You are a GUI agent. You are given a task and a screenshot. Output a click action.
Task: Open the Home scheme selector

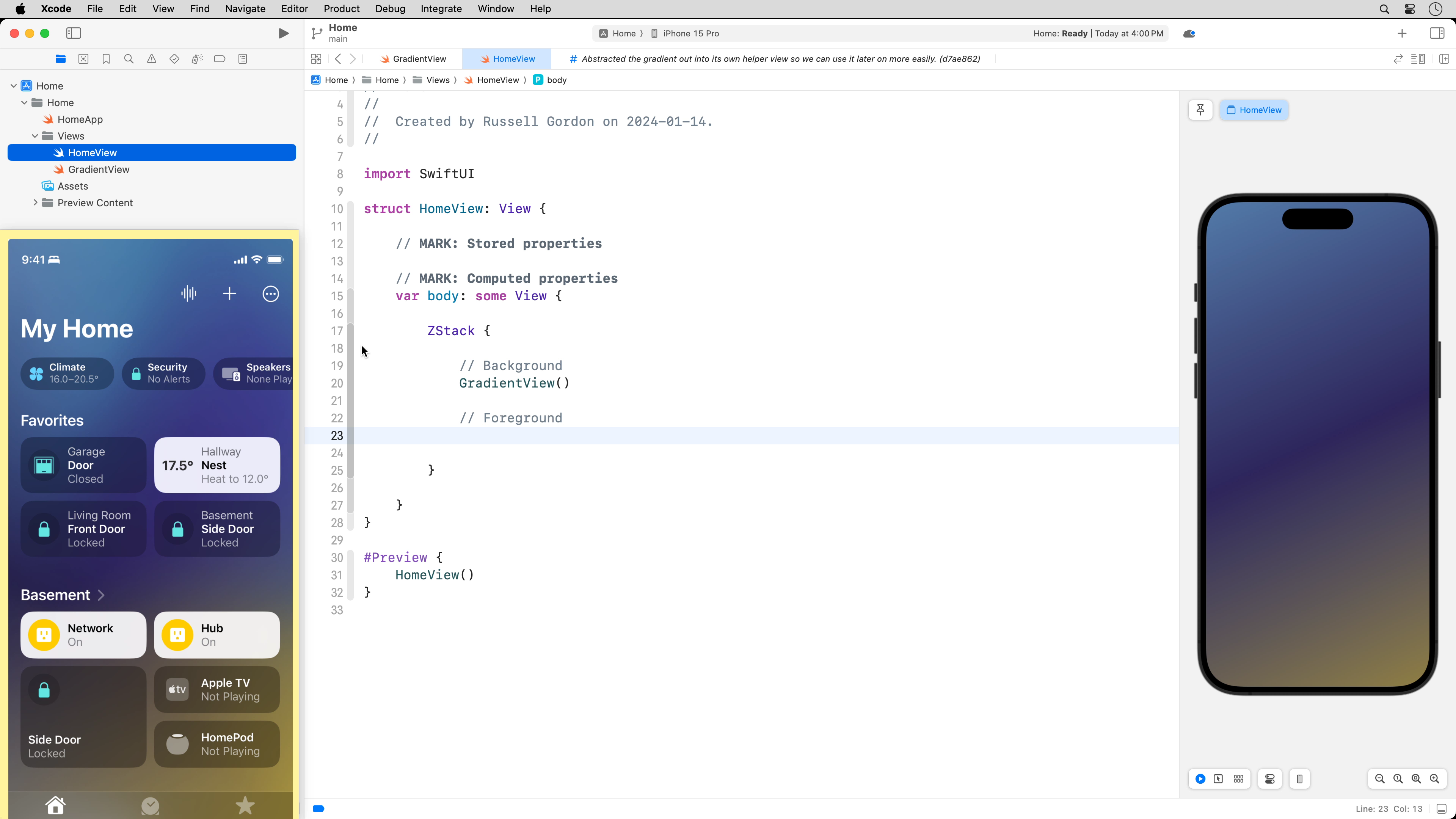tap(617, 33)
